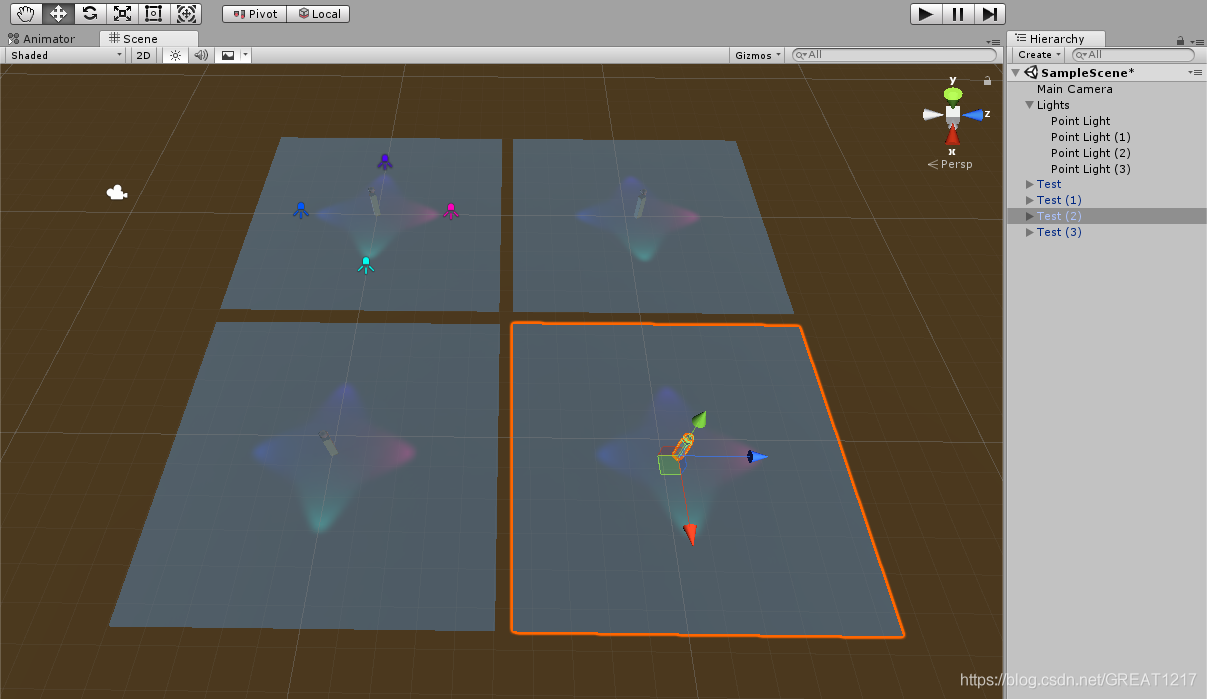This screenshot has height=699, width=1207.
Task: Click the blue Z move handle arrow
Action: tap(758, 457)
